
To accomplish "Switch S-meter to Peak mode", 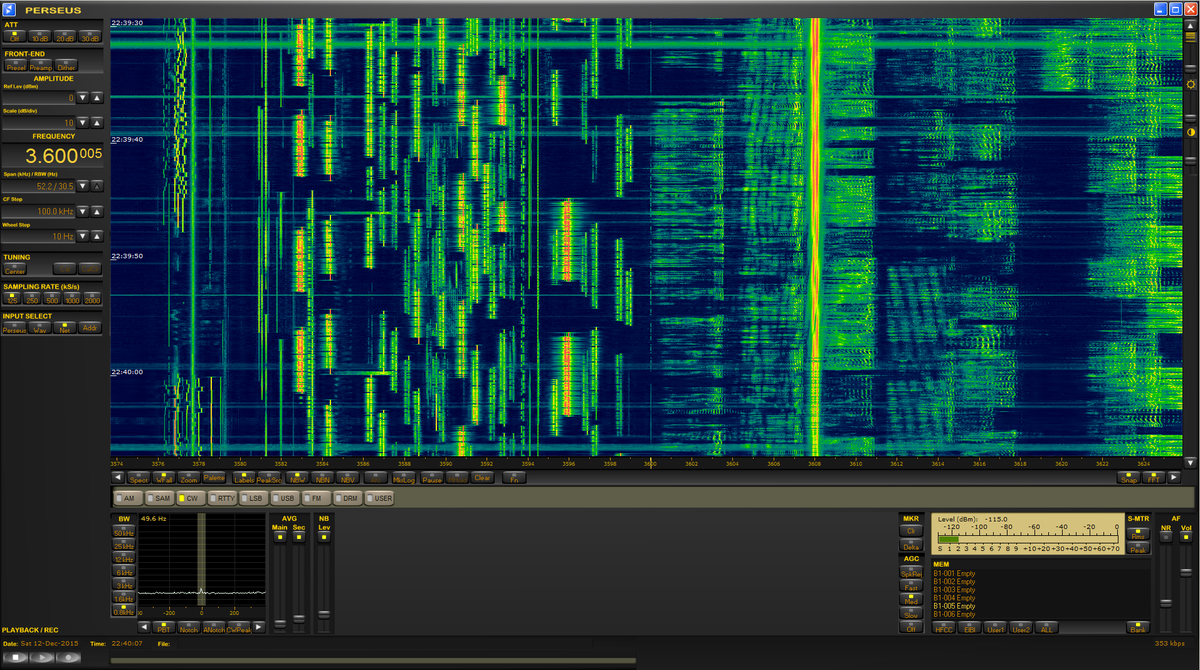I will coord(1138,549).
